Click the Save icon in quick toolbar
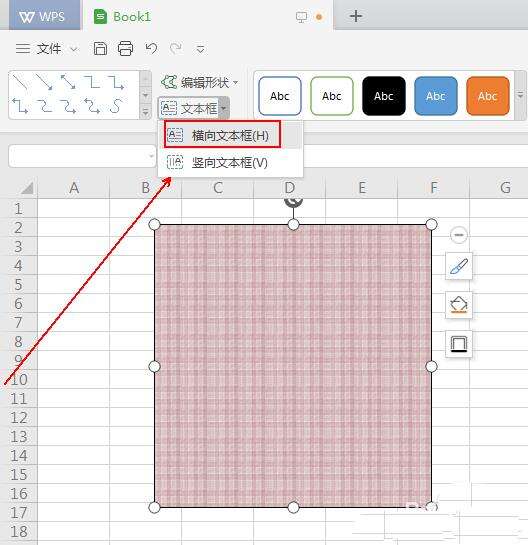The height and width of the screenshot is (545, 528). [100, 49]
